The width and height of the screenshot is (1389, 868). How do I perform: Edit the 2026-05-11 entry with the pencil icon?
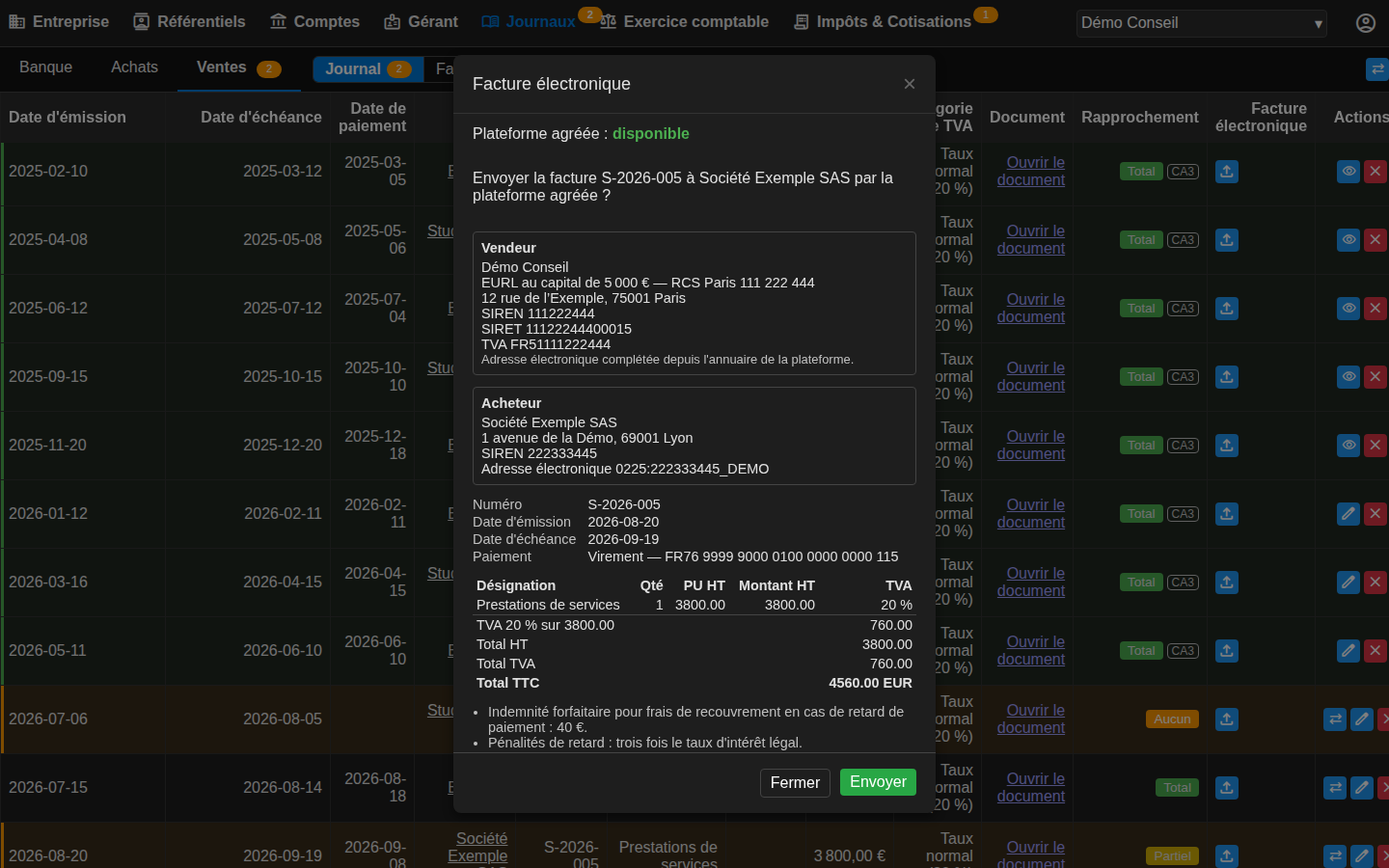[x=1348, y=651]
